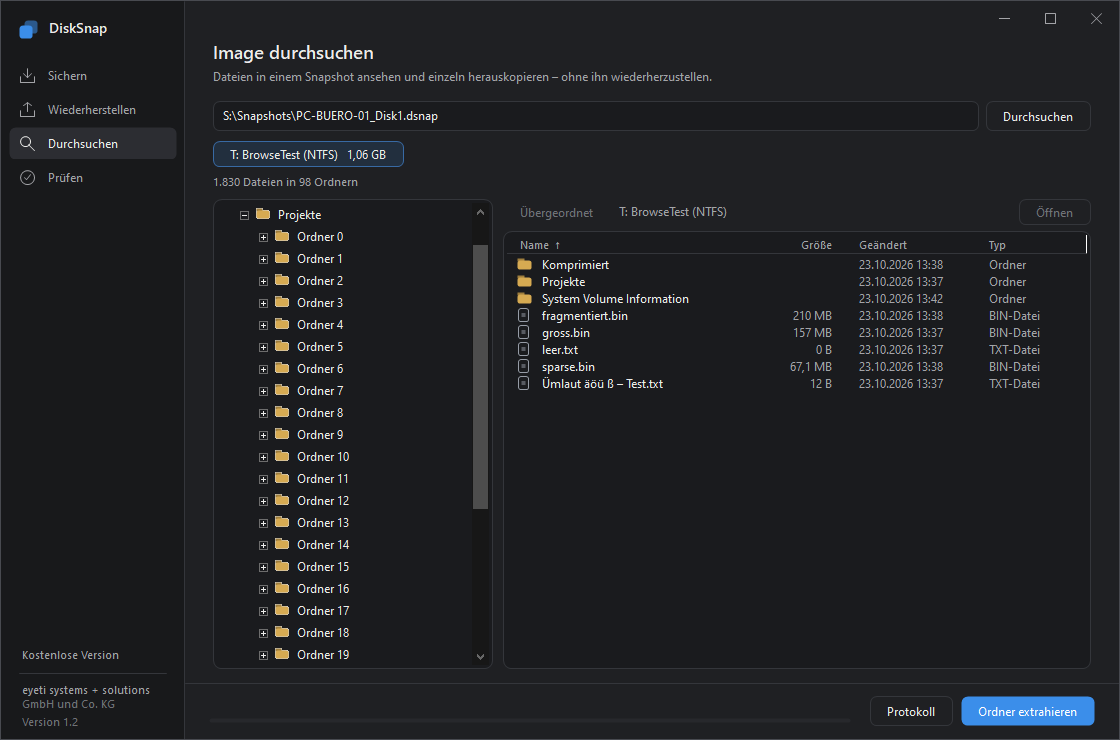The width and height of the screenshot is (1120, 740).
Task: Click the tree scroll down arrow
Action: pyautogui.click(x=480, y=656)
